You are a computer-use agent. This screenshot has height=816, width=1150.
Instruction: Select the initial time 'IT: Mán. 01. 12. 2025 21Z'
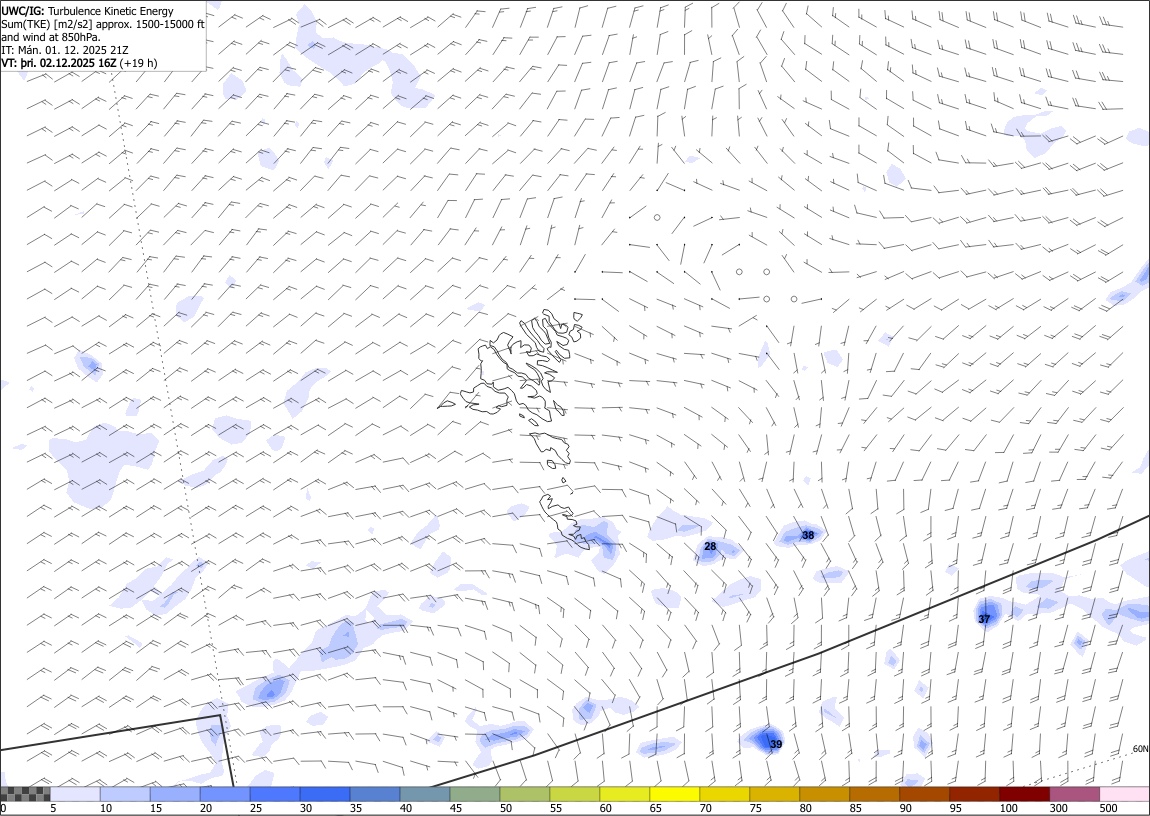(x=65, y=50)
